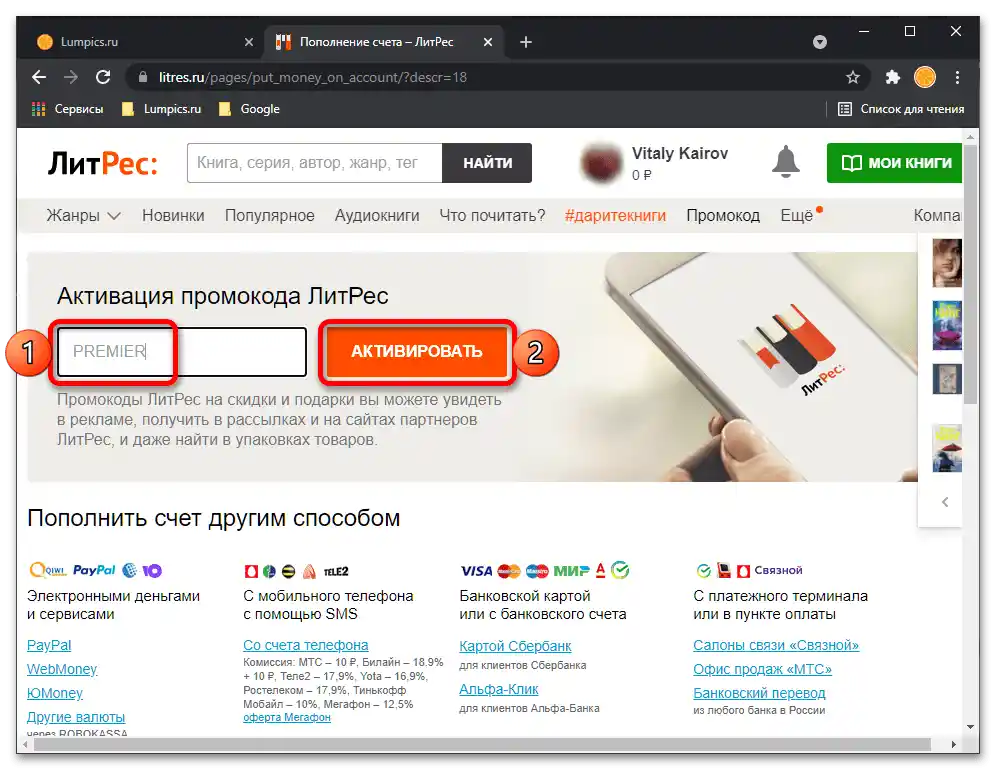The height and width of the screenshot is (770, 996).
Task: Open Картой Сбербанк link
Action: (515, 646)
